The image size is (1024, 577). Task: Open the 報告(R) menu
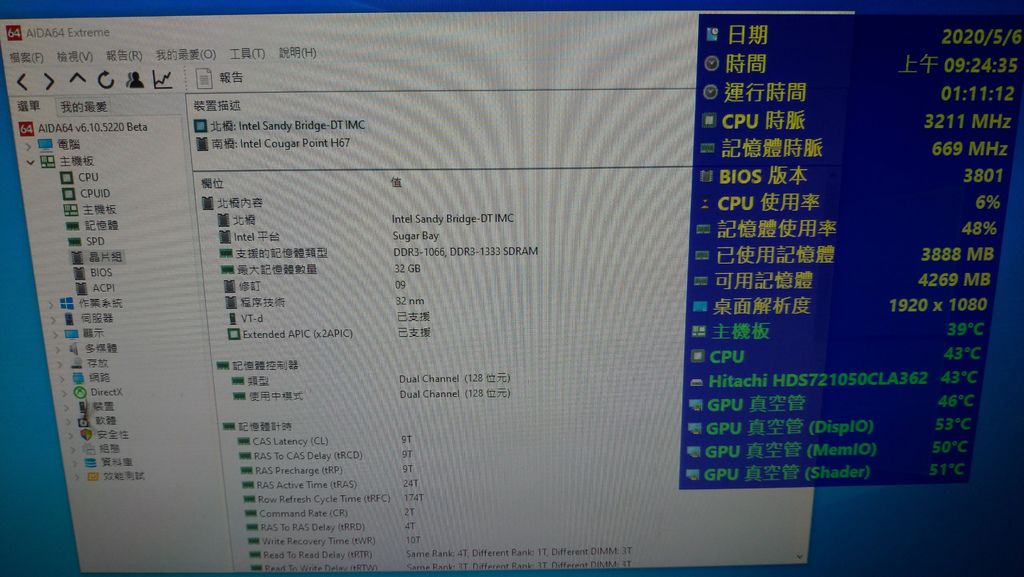[x=124, y=55]
